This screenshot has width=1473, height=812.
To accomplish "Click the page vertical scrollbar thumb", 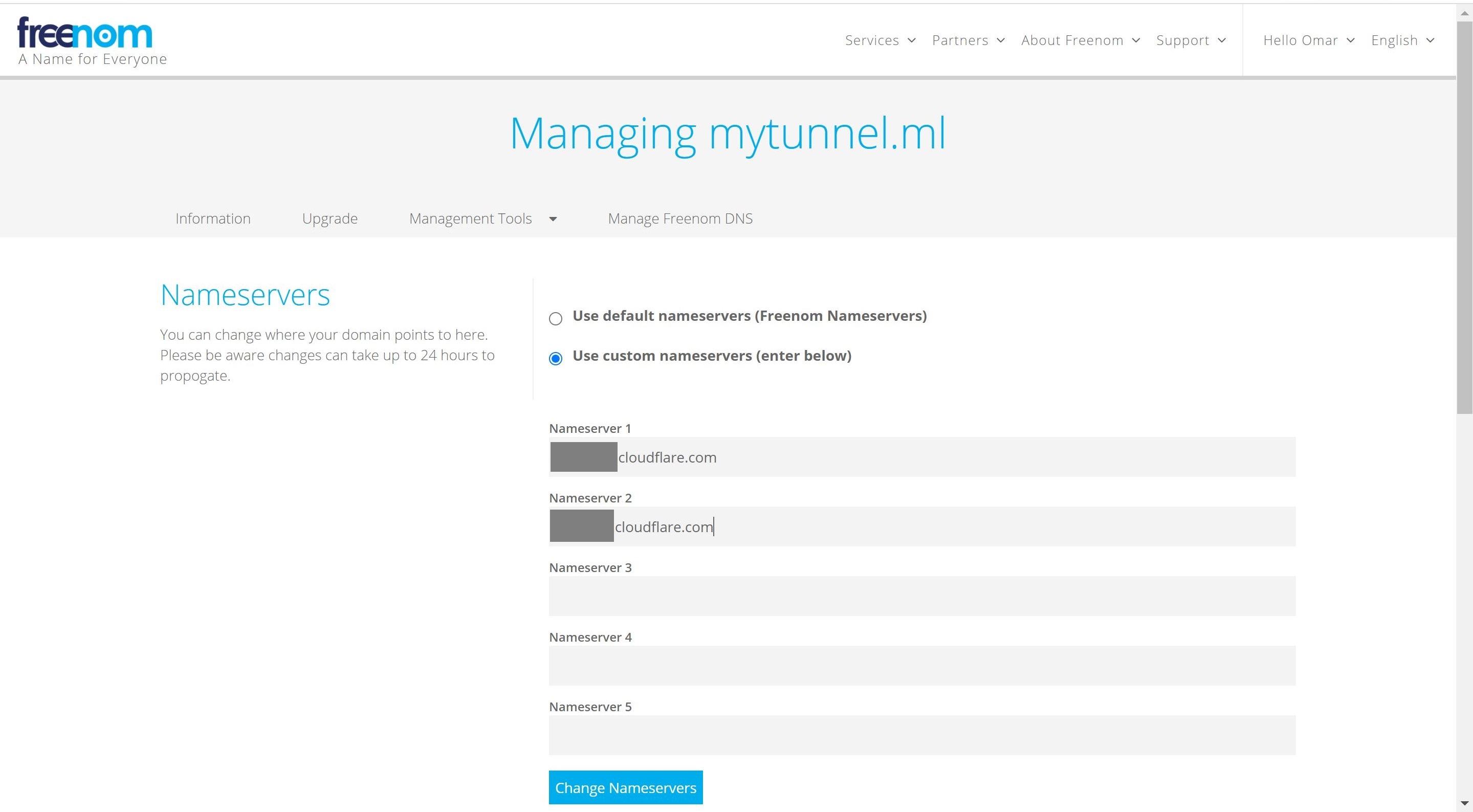I will coord(1464,217).
